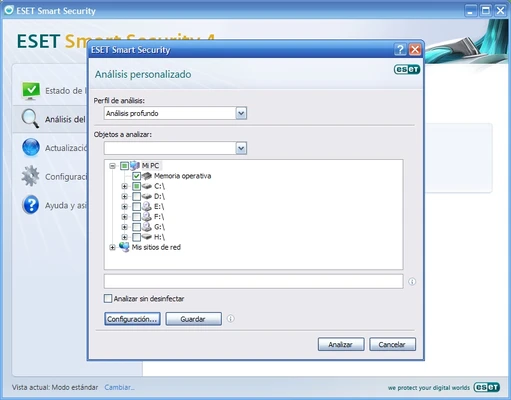Click the ESET logo in the status bar
This screenshot has width=511, height=400.
click(x=487, y=387)
